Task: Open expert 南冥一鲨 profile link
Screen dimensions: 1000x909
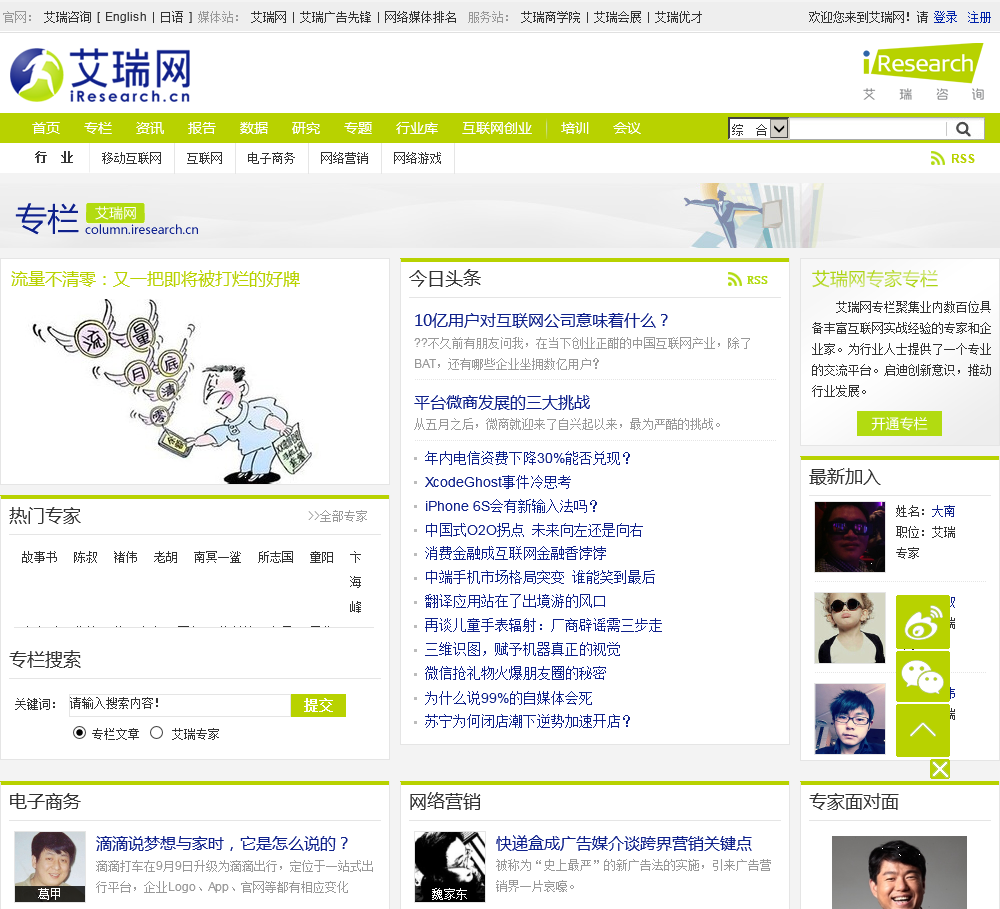Action: (x=217, y=557)
